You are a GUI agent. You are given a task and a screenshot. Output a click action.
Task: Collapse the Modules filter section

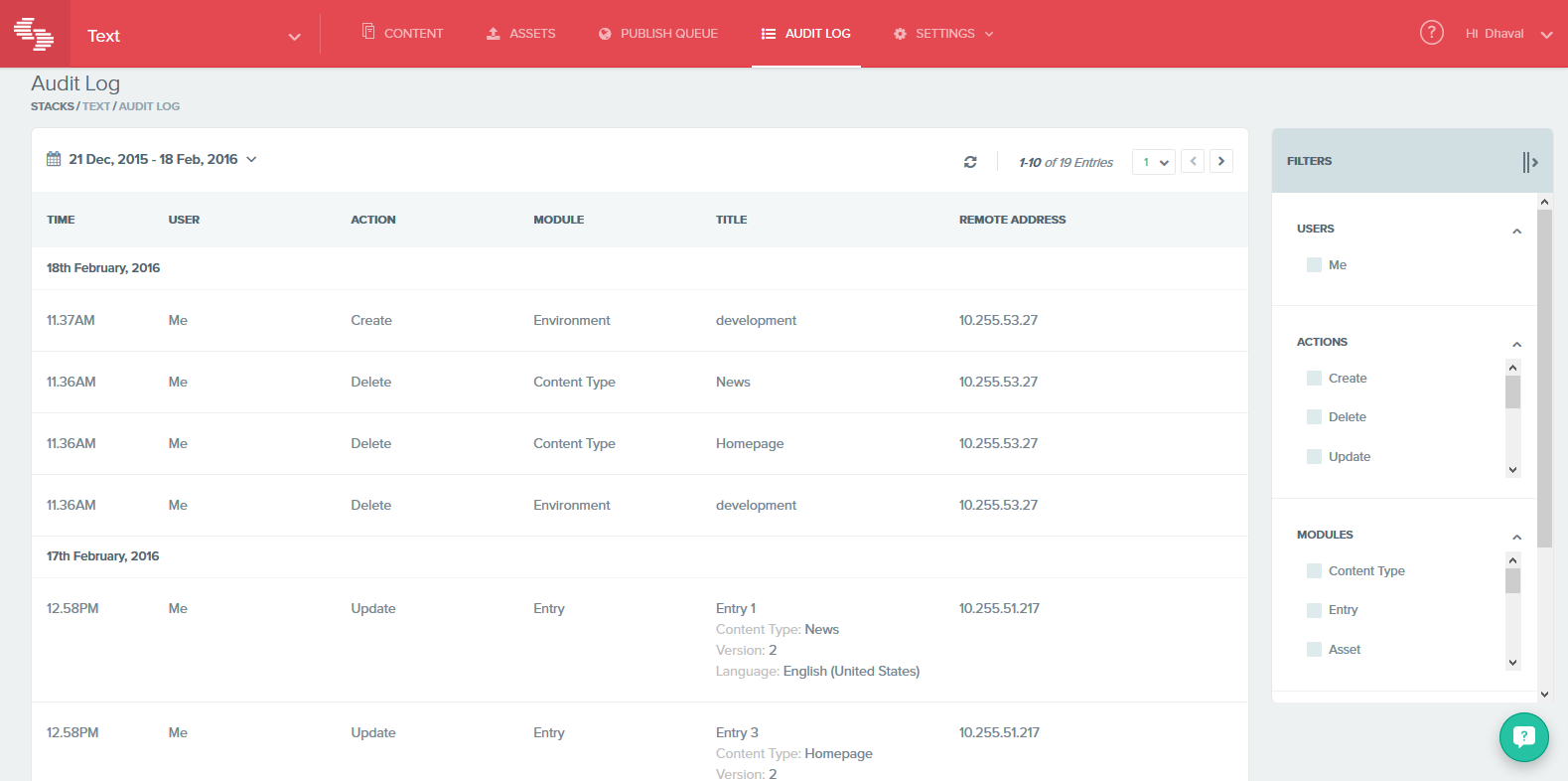pyautogui.click(x=1516, y=538)
